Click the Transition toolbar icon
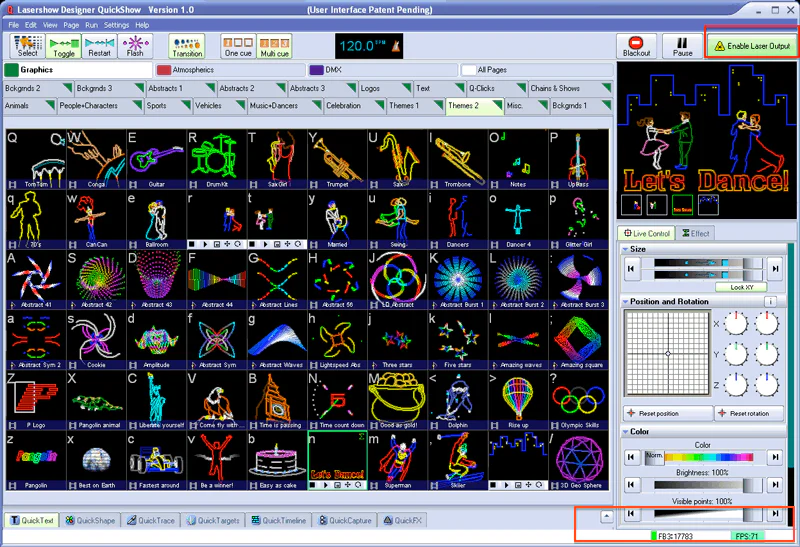The height and width of the screenshot is (547, 800). 186,46
